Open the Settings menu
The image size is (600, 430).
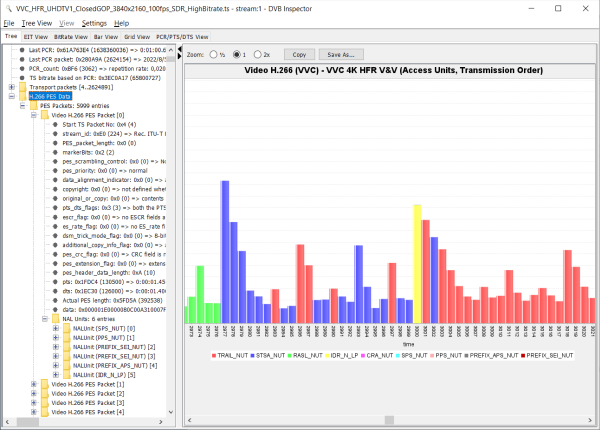(94, 22)
